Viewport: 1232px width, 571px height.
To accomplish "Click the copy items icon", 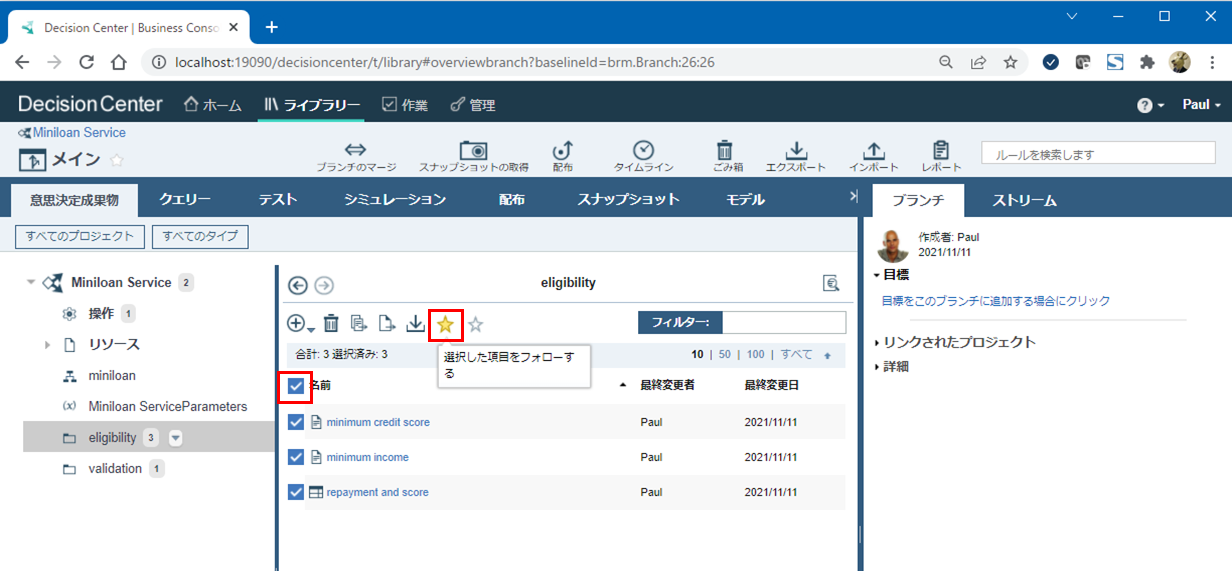I will pyautogui.click(x=359, y=323).
